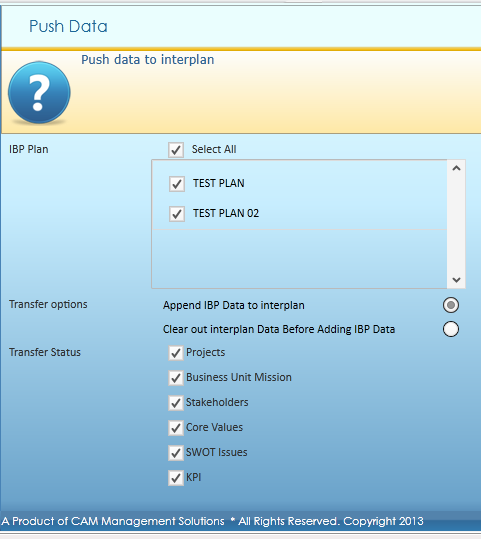This screenshot has height=539, width=485.
Task: Uncheck the TEST PLAN checkbox
Action: 177,184
